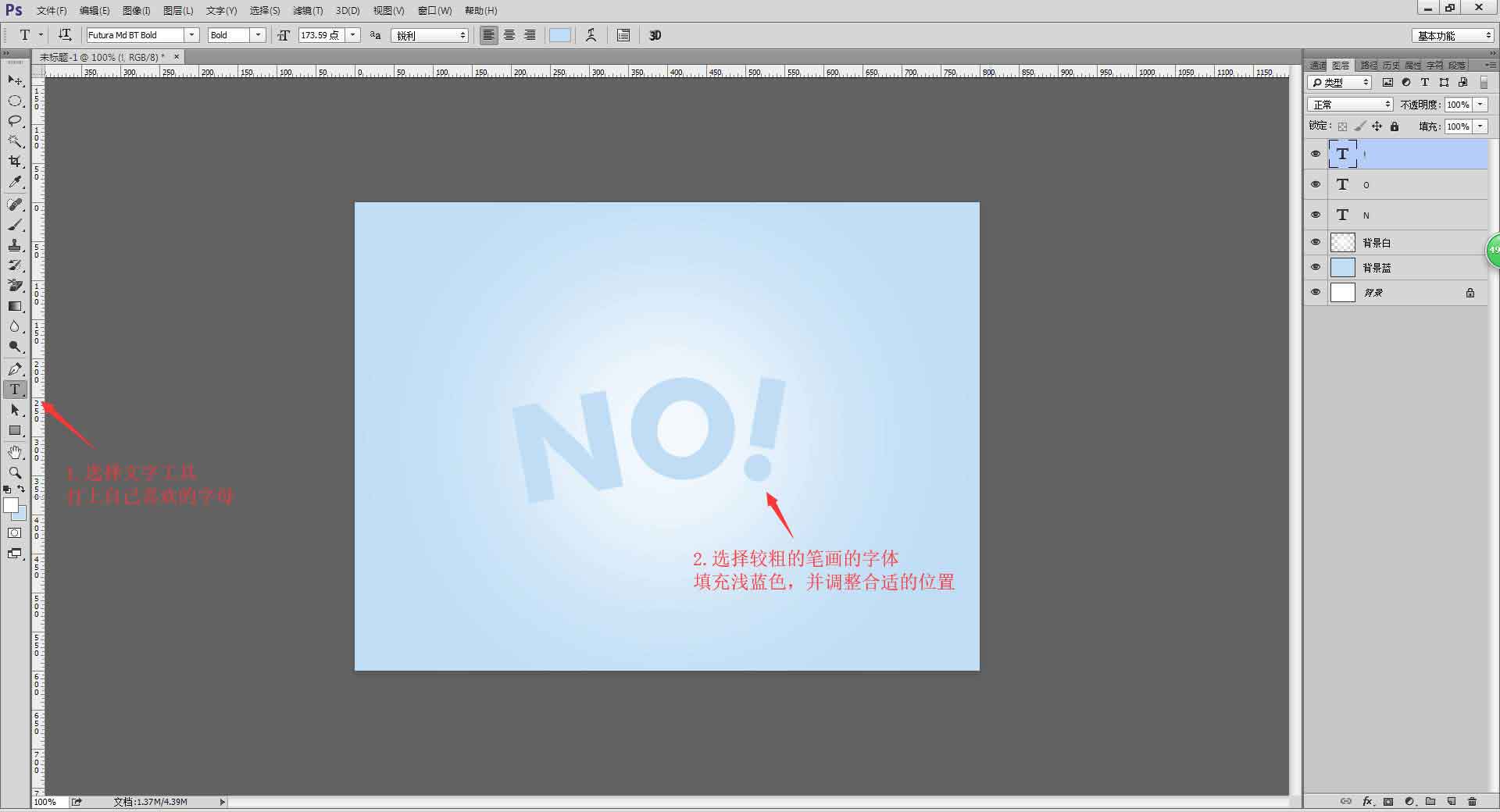
Task: Select the Gradient tool
Action: point(15,306)
